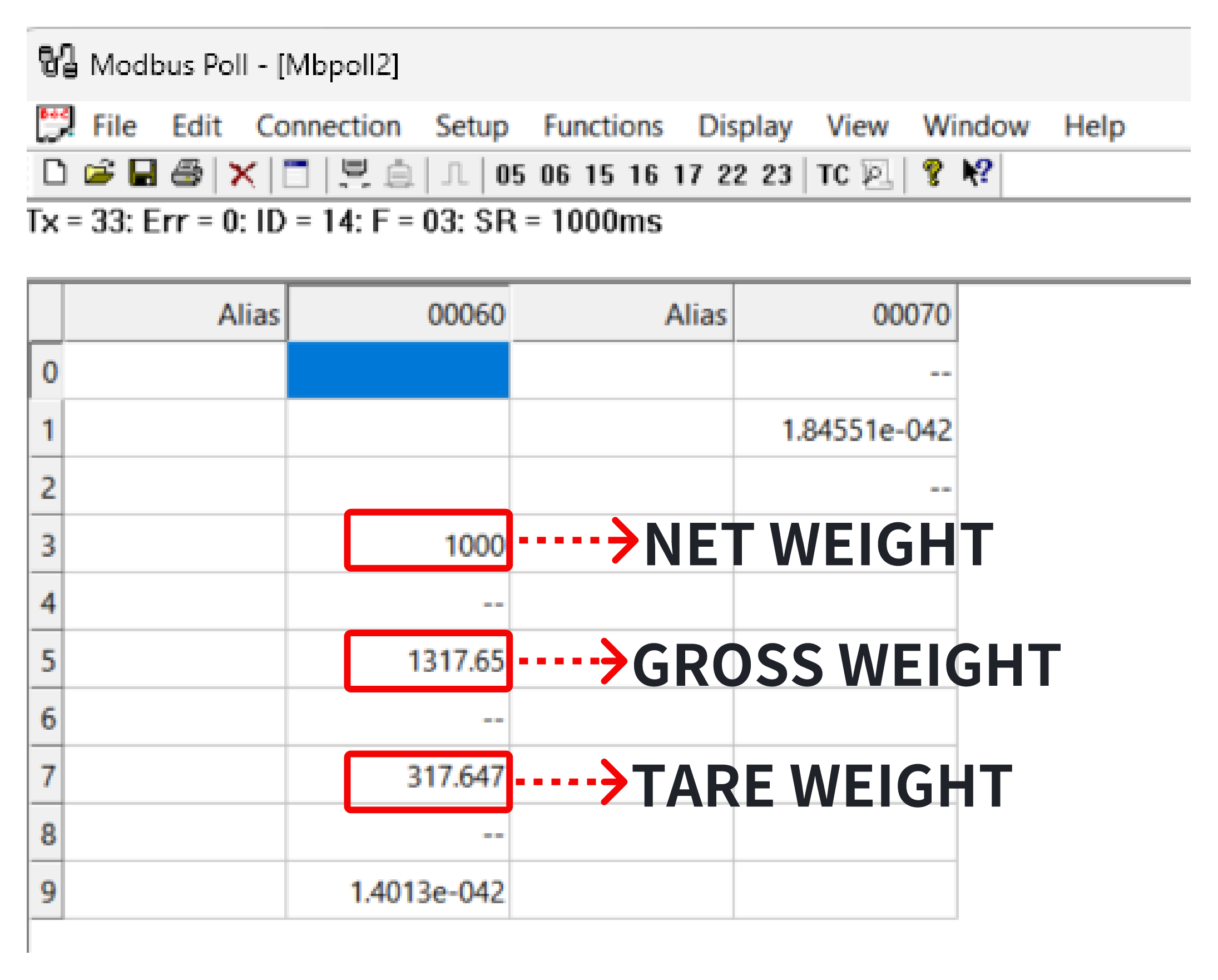1218x980 pixels.
Task: Open a file with the folder icon
Action: tap(99, 173)
